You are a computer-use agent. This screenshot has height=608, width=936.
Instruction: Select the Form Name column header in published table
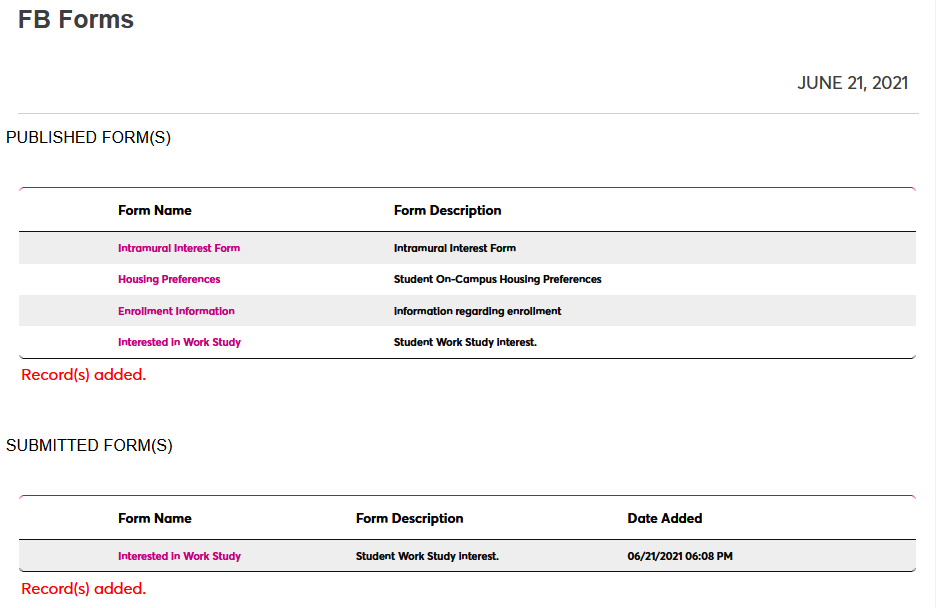[155, 211]
